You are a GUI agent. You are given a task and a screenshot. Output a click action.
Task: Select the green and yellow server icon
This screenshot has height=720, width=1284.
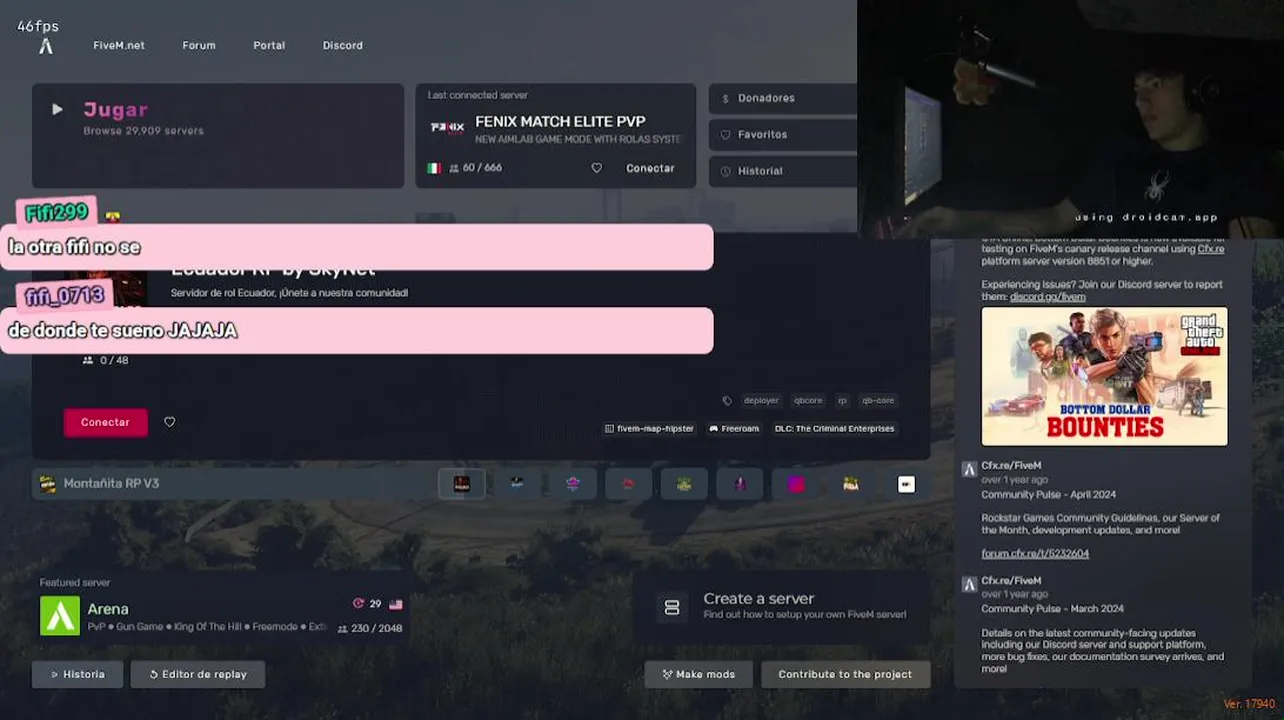(684, 484)
